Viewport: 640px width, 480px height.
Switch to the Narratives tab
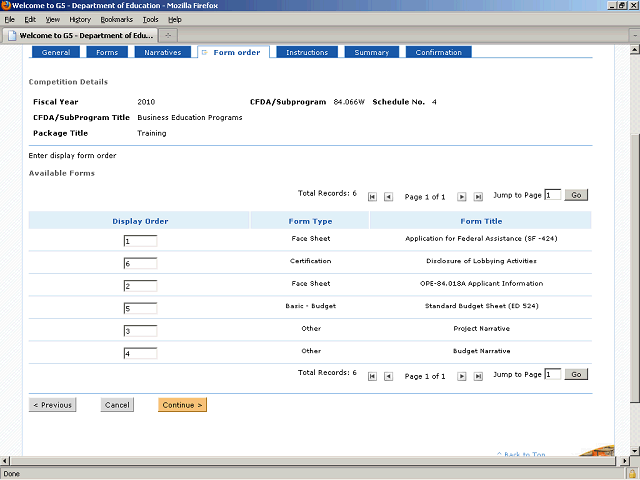tap(162, 52)
